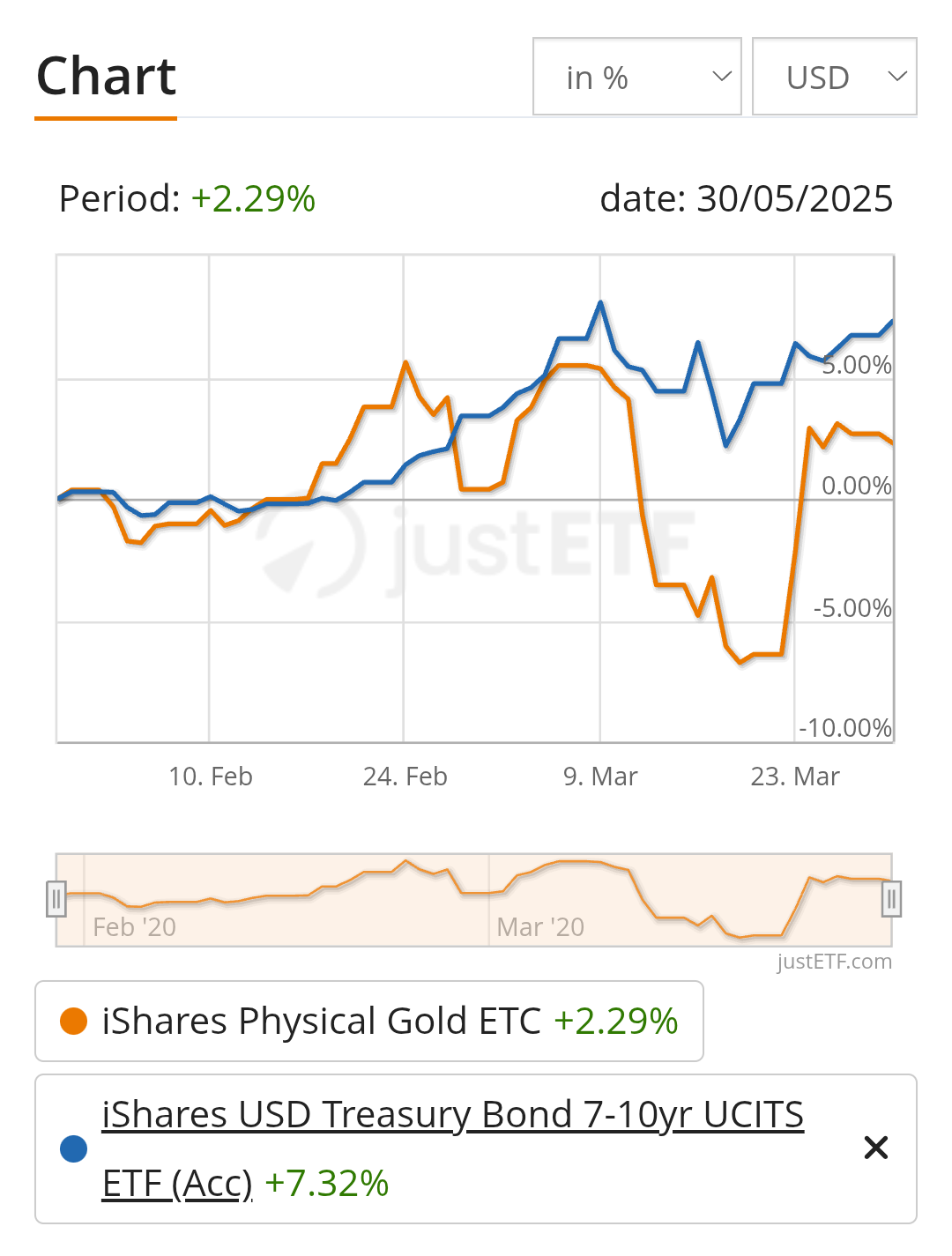This screenshot has width=952, height=1256.
Task: Open the "in %" display unit dropdown
Action: click(636, 77)
